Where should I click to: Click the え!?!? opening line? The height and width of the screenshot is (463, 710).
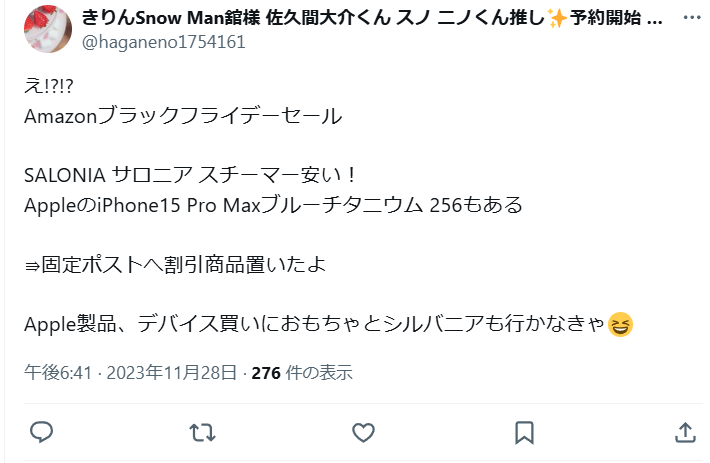tap(48, 86)
